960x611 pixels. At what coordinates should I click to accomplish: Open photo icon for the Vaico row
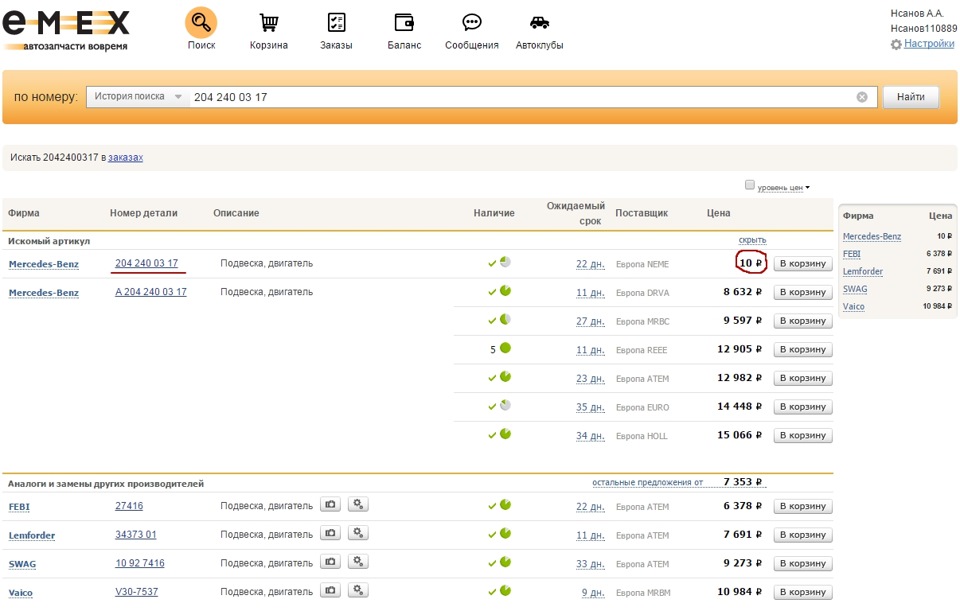330,590
